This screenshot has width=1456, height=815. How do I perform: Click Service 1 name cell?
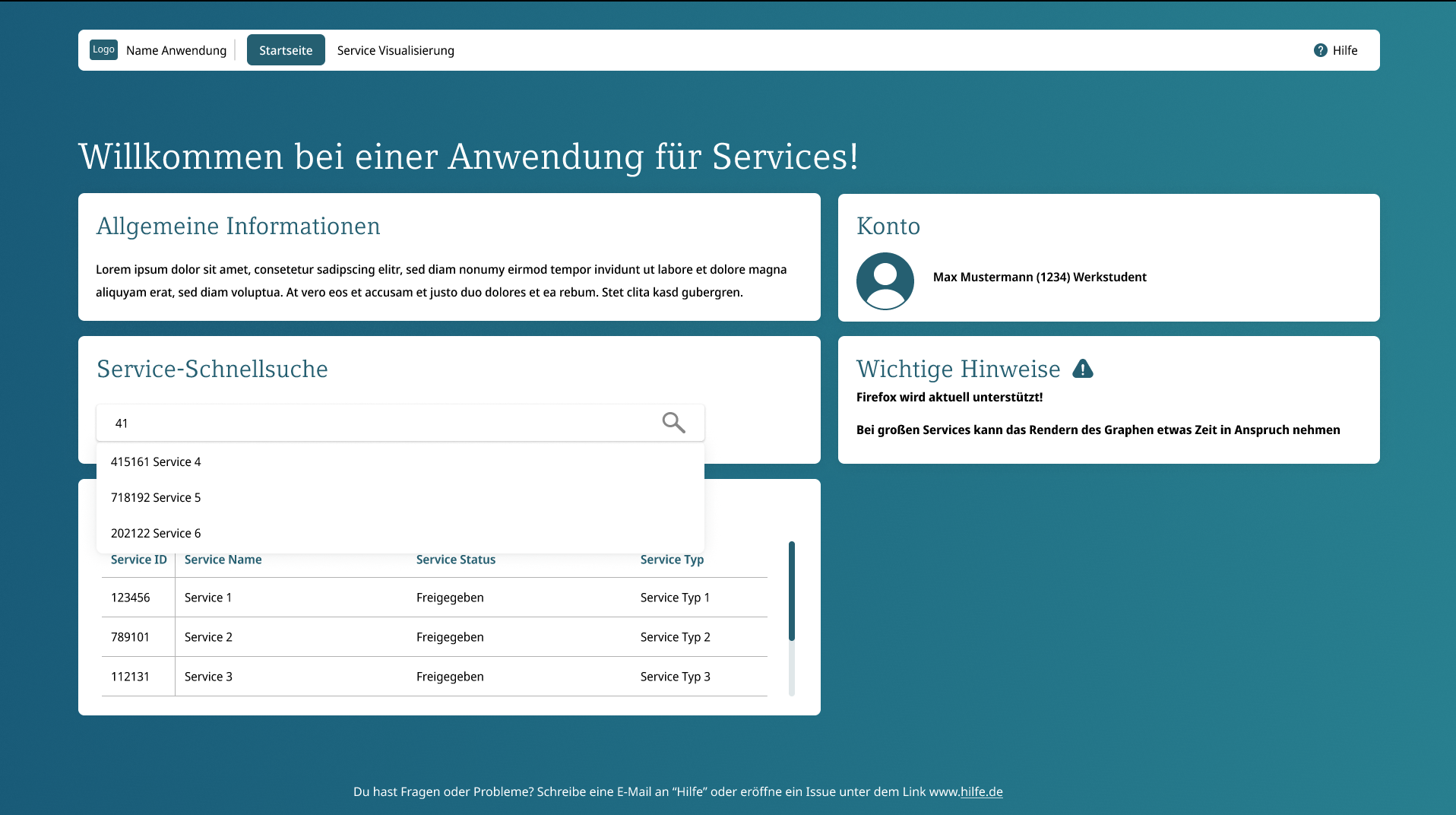[208, 598]
